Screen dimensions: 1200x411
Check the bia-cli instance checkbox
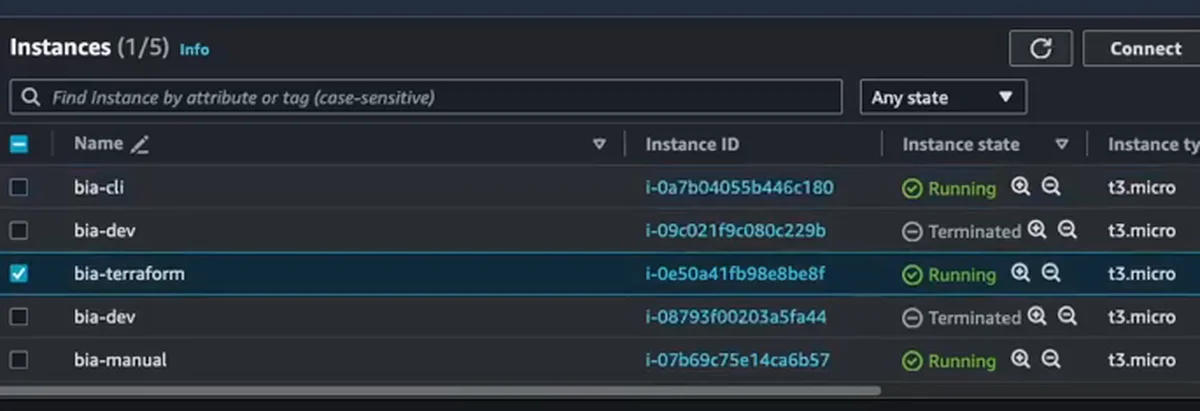click(19, 187)
